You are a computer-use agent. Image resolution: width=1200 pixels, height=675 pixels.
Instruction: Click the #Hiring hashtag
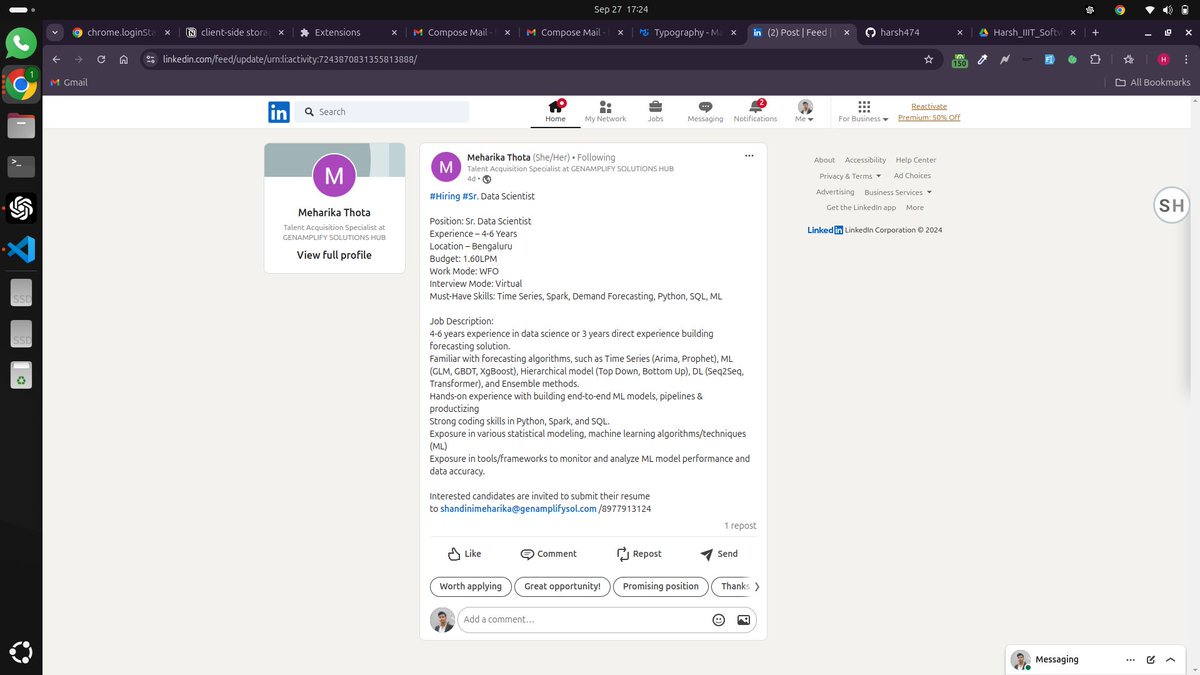click(x=444, y=196)
